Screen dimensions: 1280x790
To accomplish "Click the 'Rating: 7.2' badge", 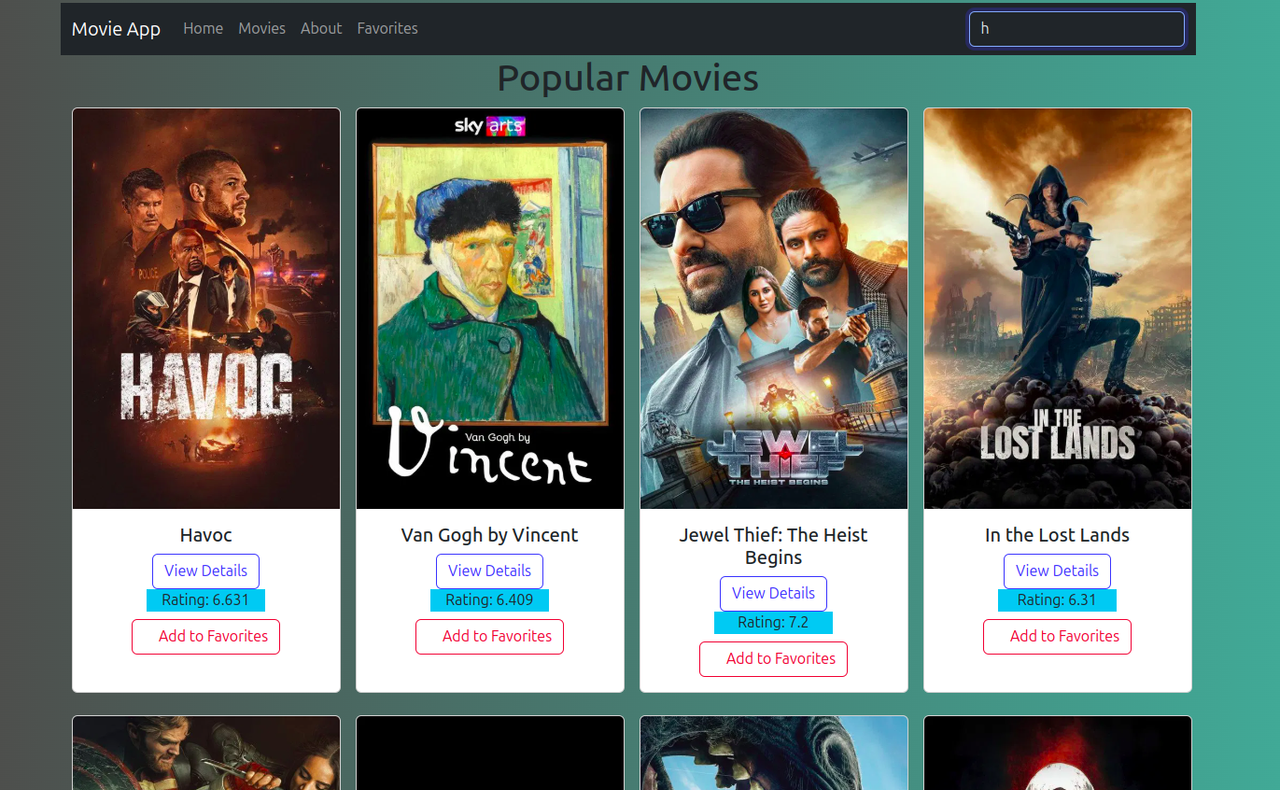I will (x=774, y=622).
